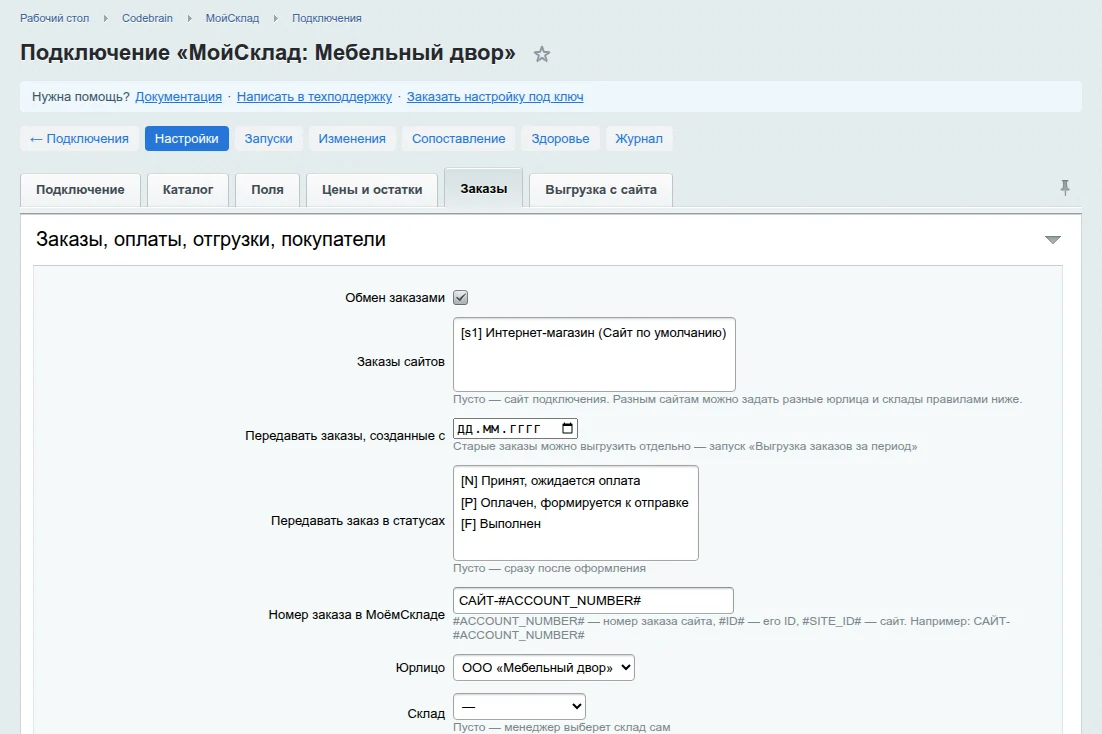Image resolution: width=1102 pixels, height=734 pixels.
Task: Open the Юрлицо dropdown
Action: click(x=543, y=668)
